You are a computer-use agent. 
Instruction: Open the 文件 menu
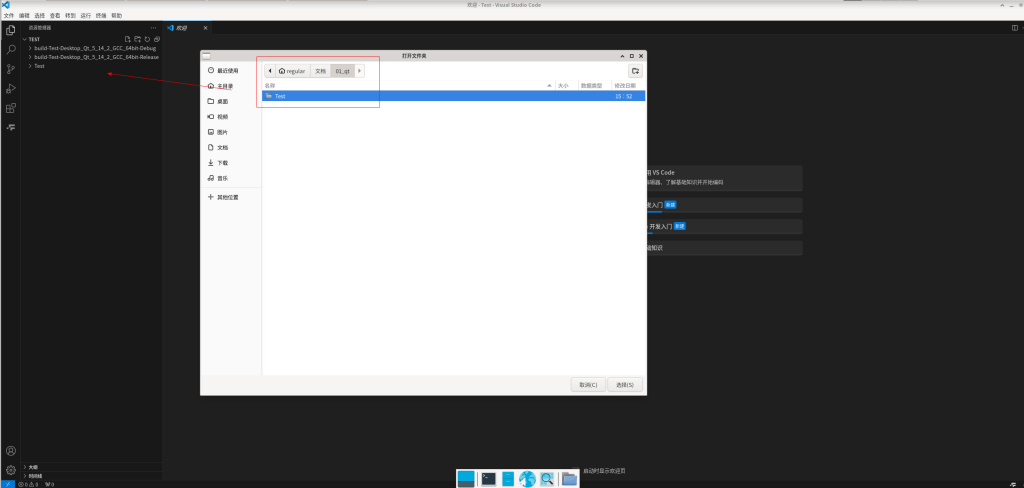click(8, 16)
